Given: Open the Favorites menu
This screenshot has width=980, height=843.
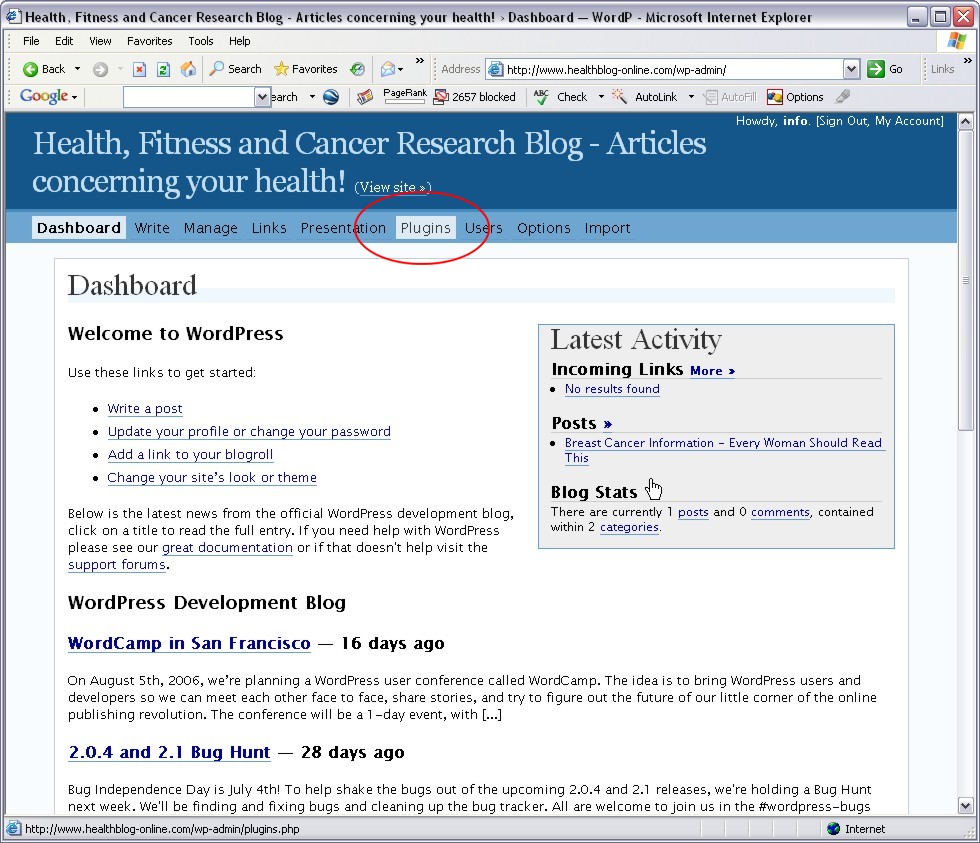Looking at the screenshot, I should tap(149, 41).
